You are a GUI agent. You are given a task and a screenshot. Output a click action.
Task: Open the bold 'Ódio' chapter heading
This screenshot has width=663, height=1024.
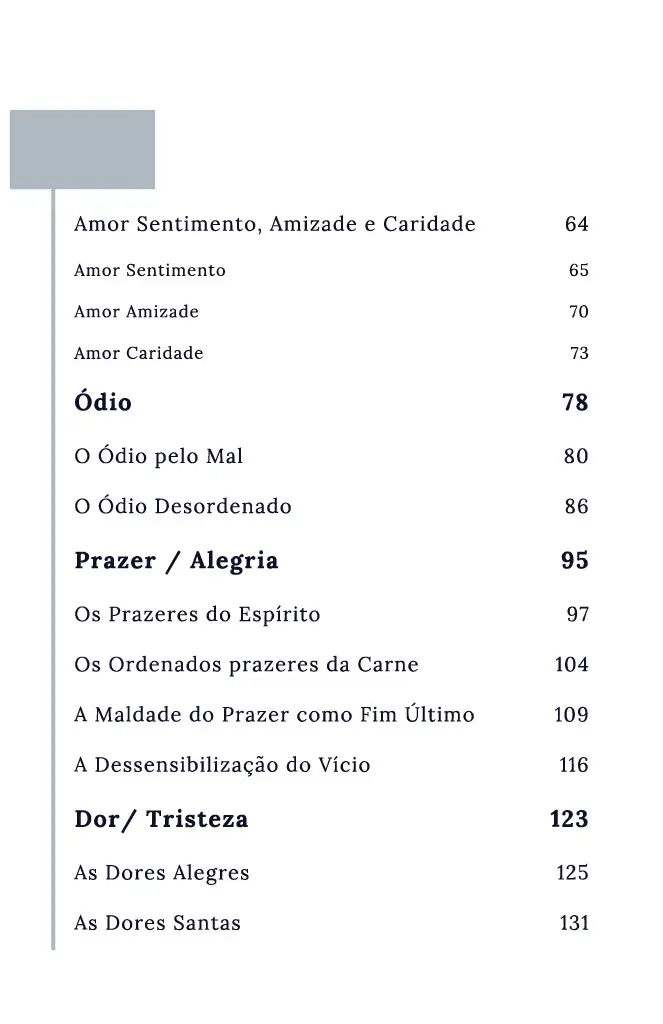(x=103, y=403)
